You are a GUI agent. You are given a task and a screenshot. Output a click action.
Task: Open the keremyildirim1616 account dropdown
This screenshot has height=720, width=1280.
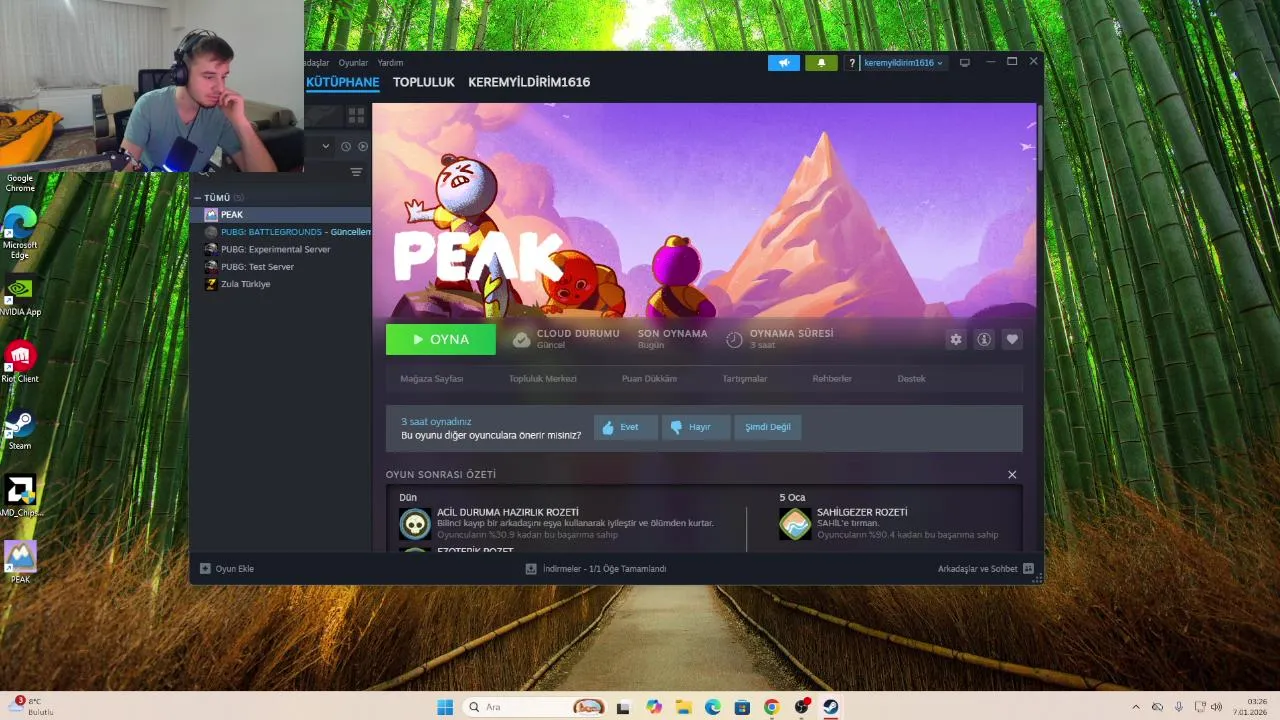click(x=903, y=63)
